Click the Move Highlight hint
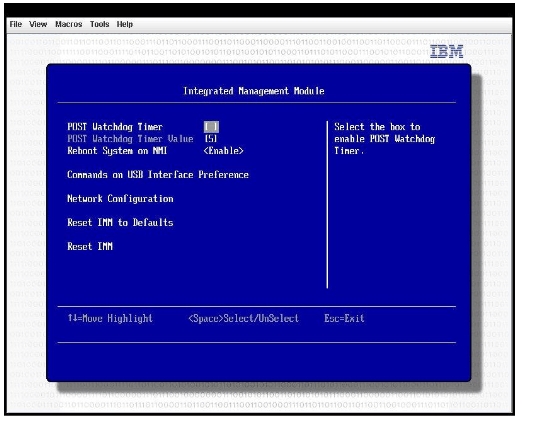The height and width of the screenshot is (421, 535). click(110, 318)
